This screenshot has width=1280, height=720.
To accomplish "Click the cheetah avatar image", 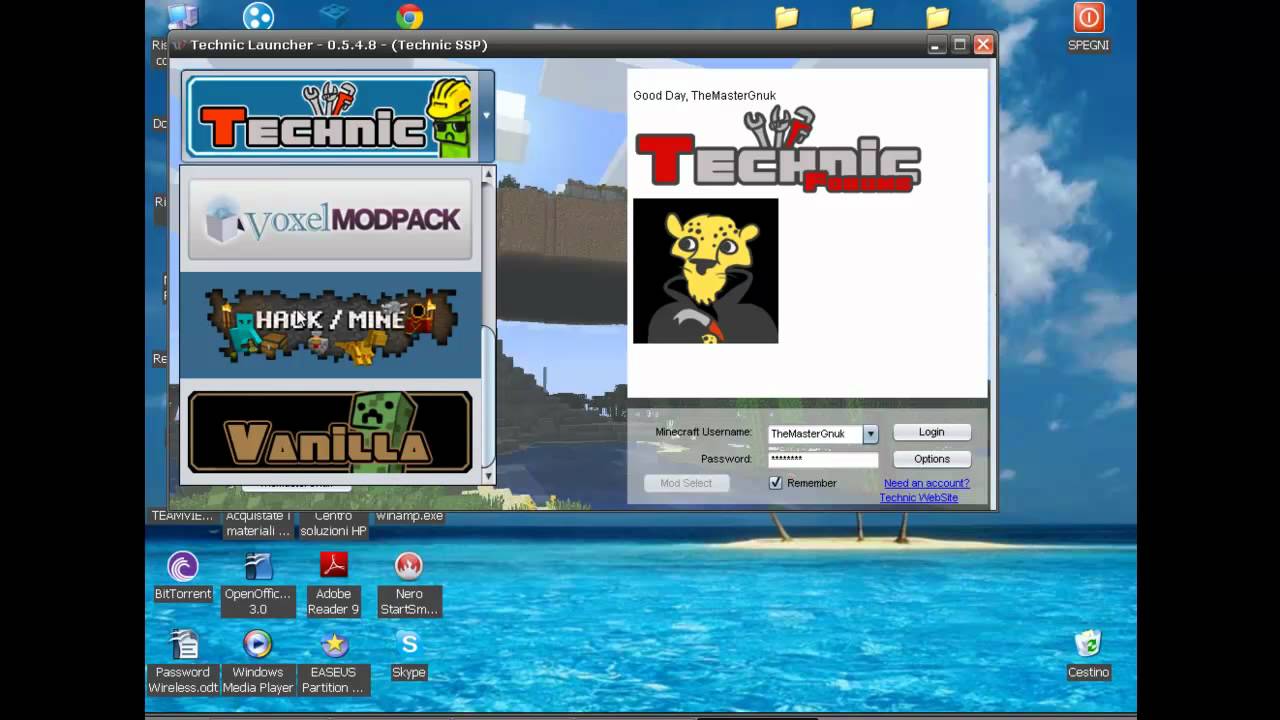I will [705, 271].
